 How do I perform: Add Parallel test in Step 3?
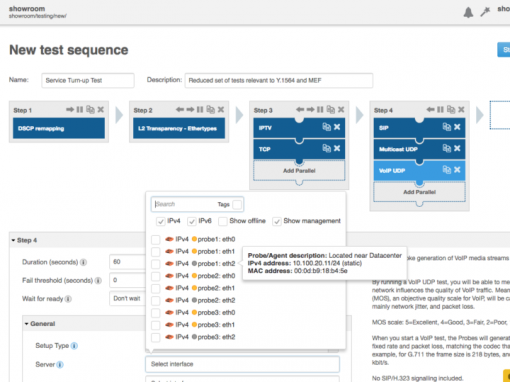click(299, 171)
